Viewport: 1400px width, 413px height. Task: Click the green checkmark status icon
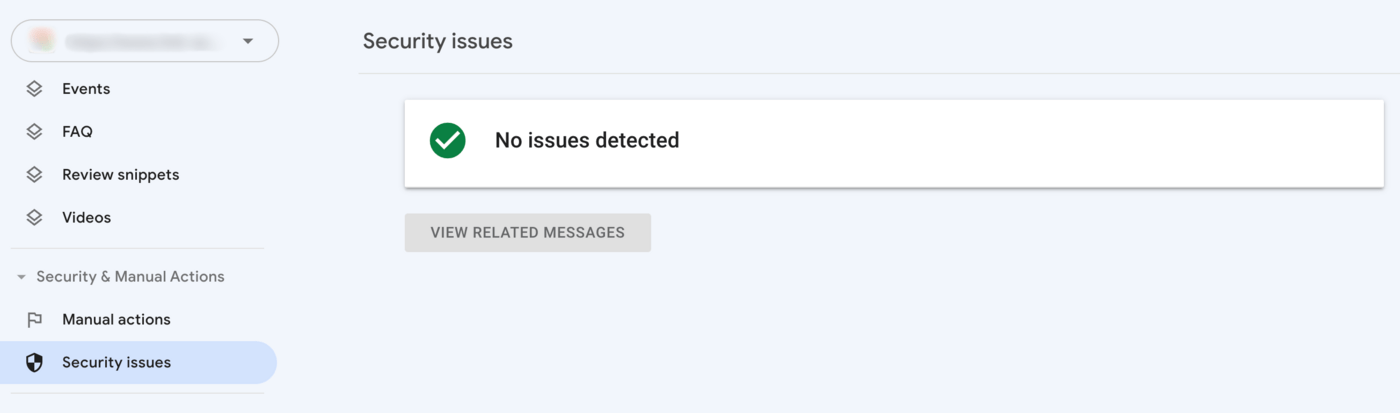pos(447,141)
